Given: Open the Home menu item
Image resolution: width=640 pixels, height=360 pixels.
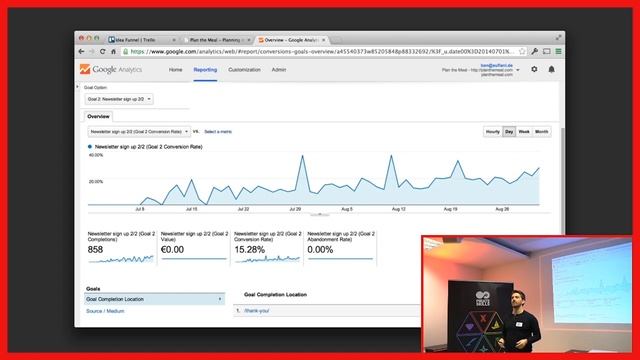Looking at the screenshot, I should click(x=176, y=70).
